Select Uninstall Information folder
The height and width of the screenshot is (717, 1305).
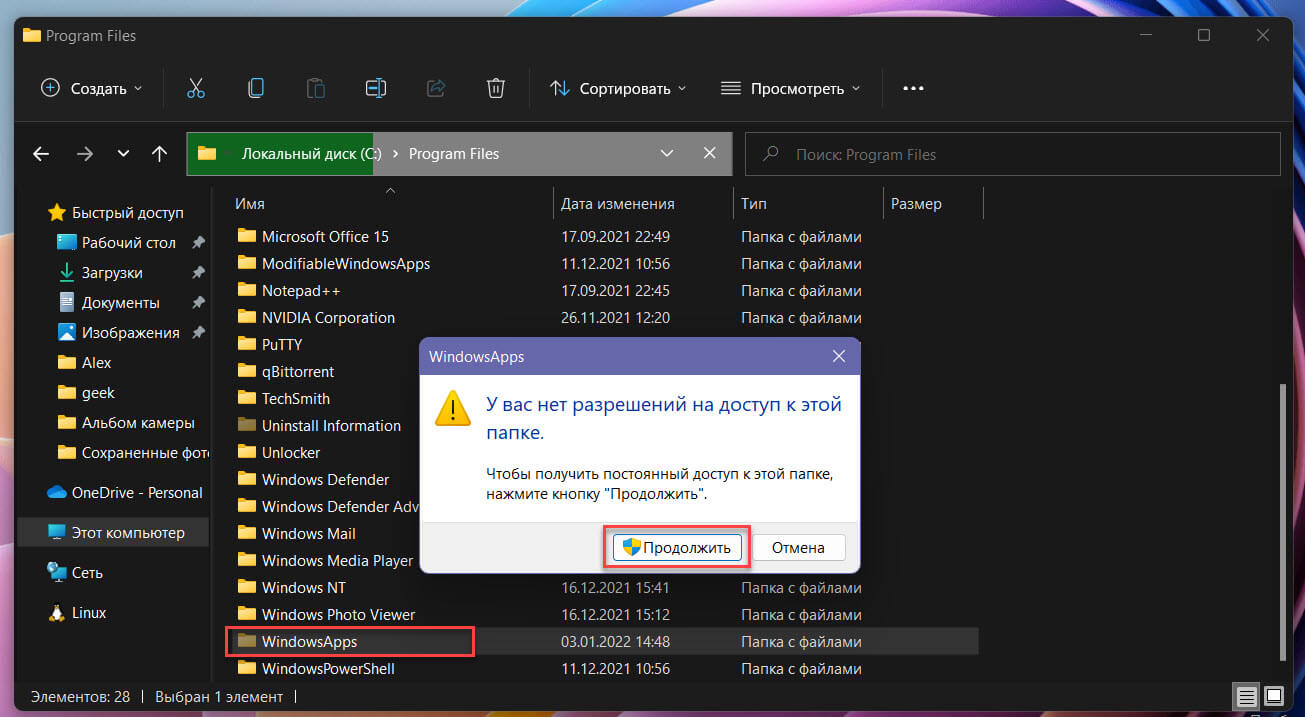[331, 426]
